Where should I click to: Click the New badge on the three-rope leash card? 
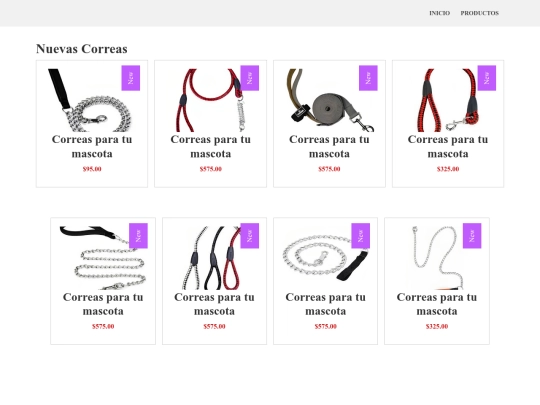[250, 236]
